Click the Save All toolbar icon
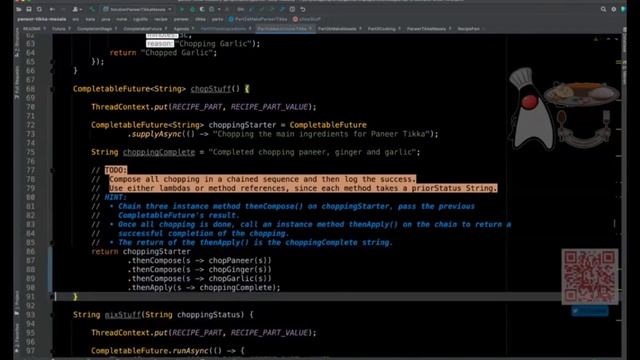The height and width of the screenshot is (360, 640). pyautogui.click(x=29, y=9)
